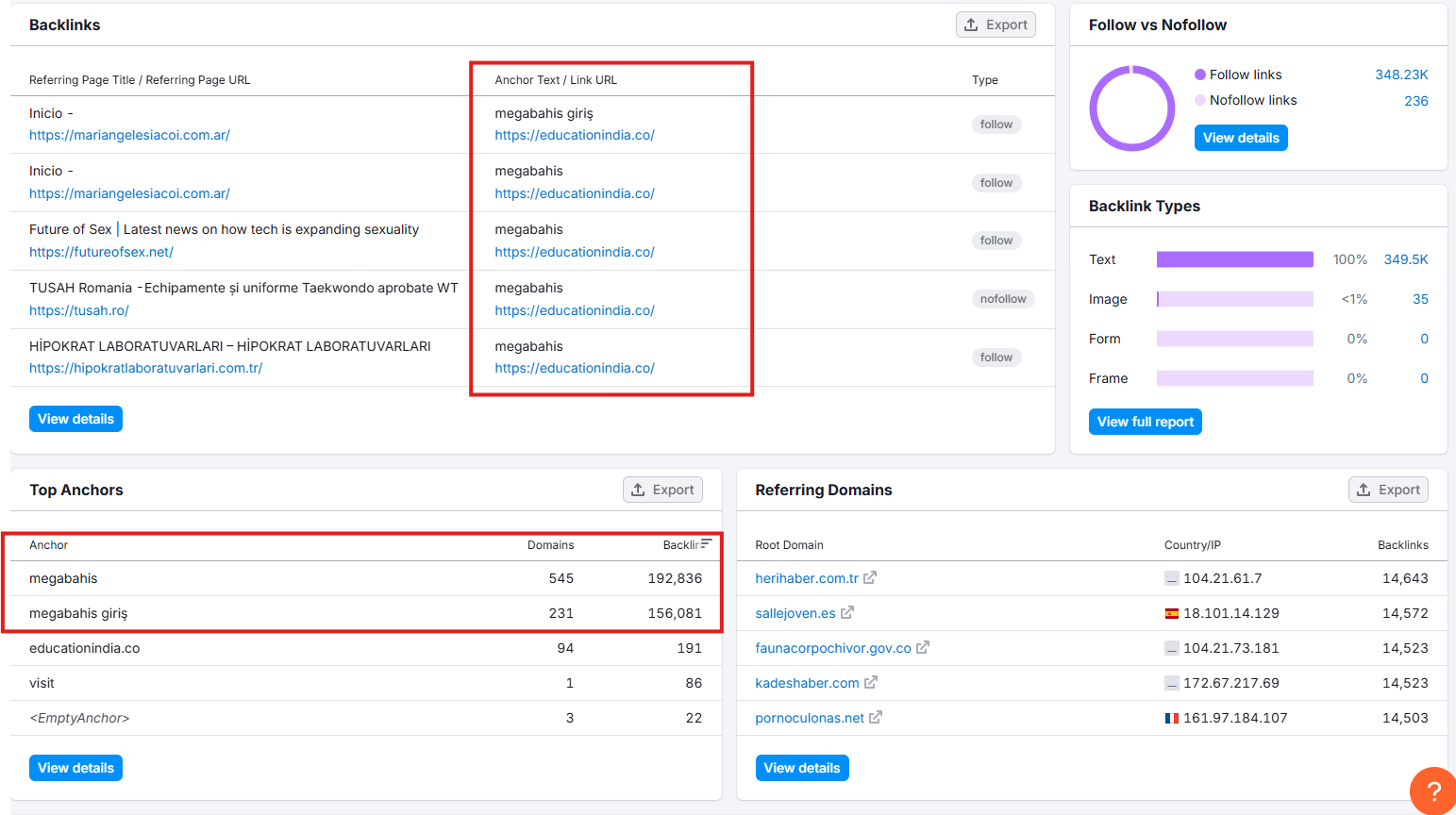View details of the Backlinks panel
The height and width of the screenshot is (815, 1456).
point(75,419)
